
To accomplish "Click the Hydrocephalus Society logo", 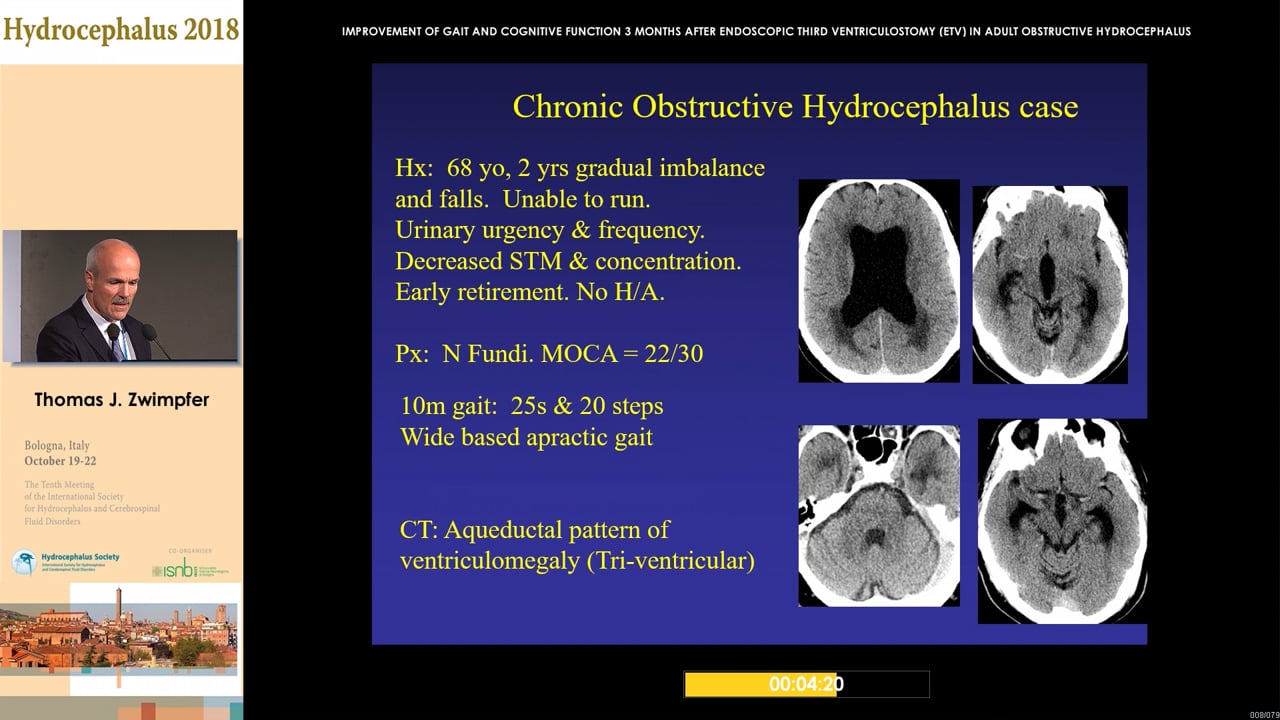I will tap(66, 562).
